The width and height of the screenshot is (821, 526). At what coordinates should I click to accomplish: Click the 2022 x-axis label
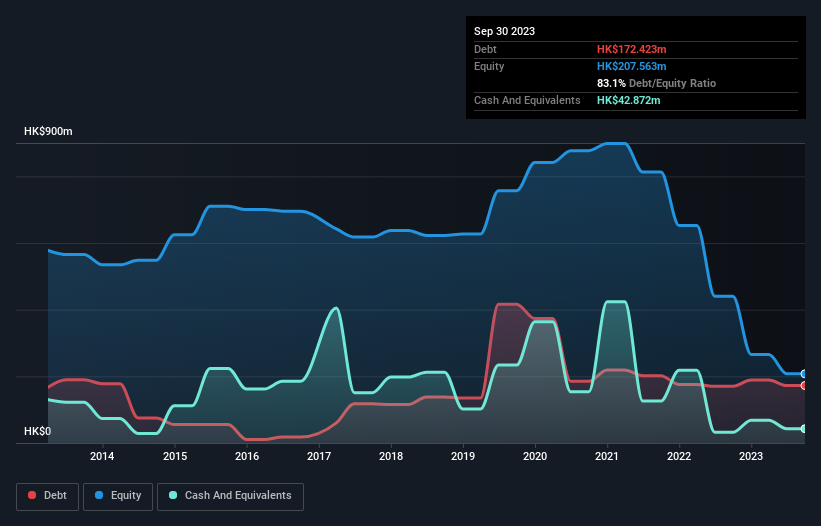click(679, 456)
